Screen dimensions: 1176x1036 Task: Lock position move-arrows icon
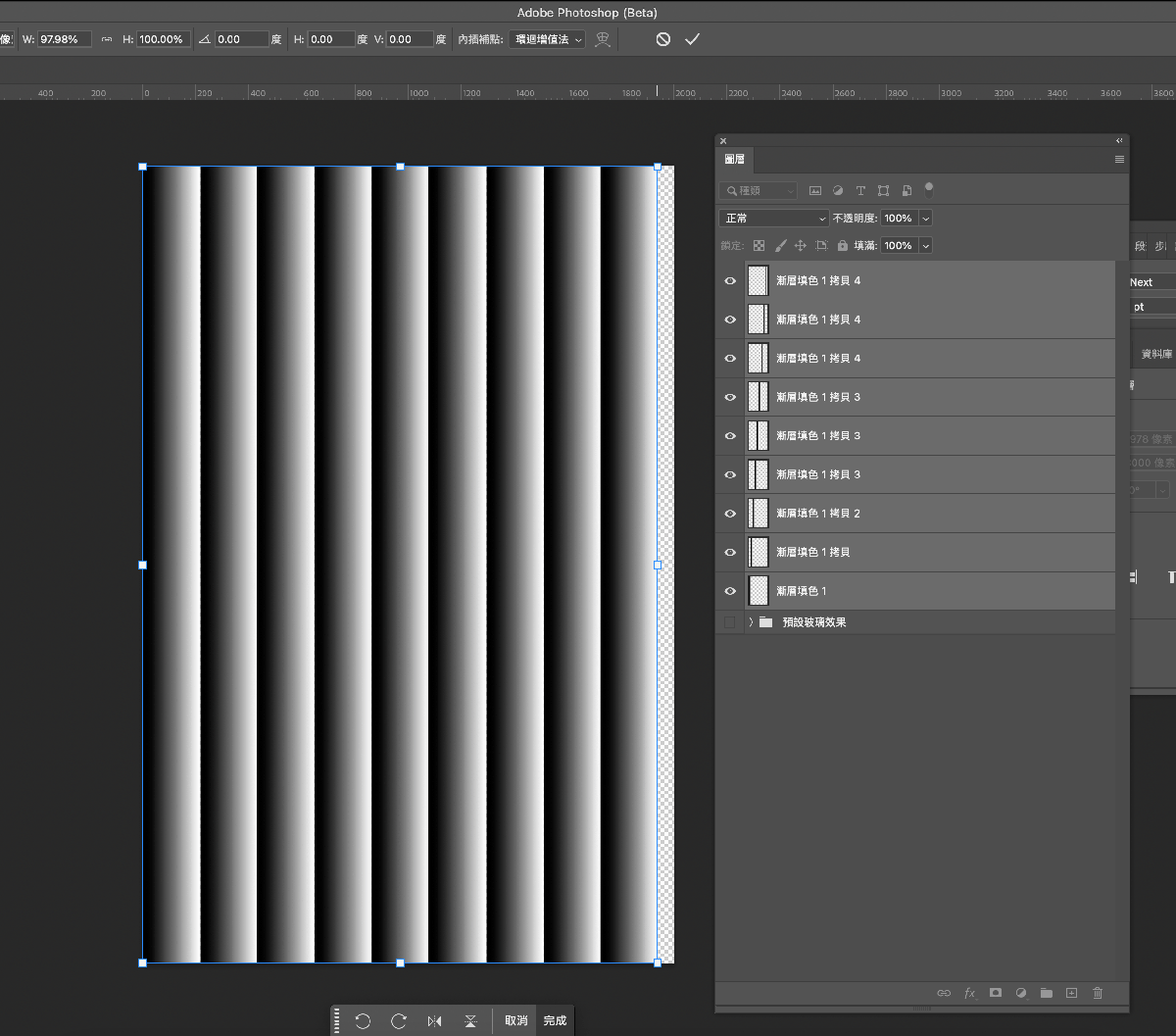[800, 245]
